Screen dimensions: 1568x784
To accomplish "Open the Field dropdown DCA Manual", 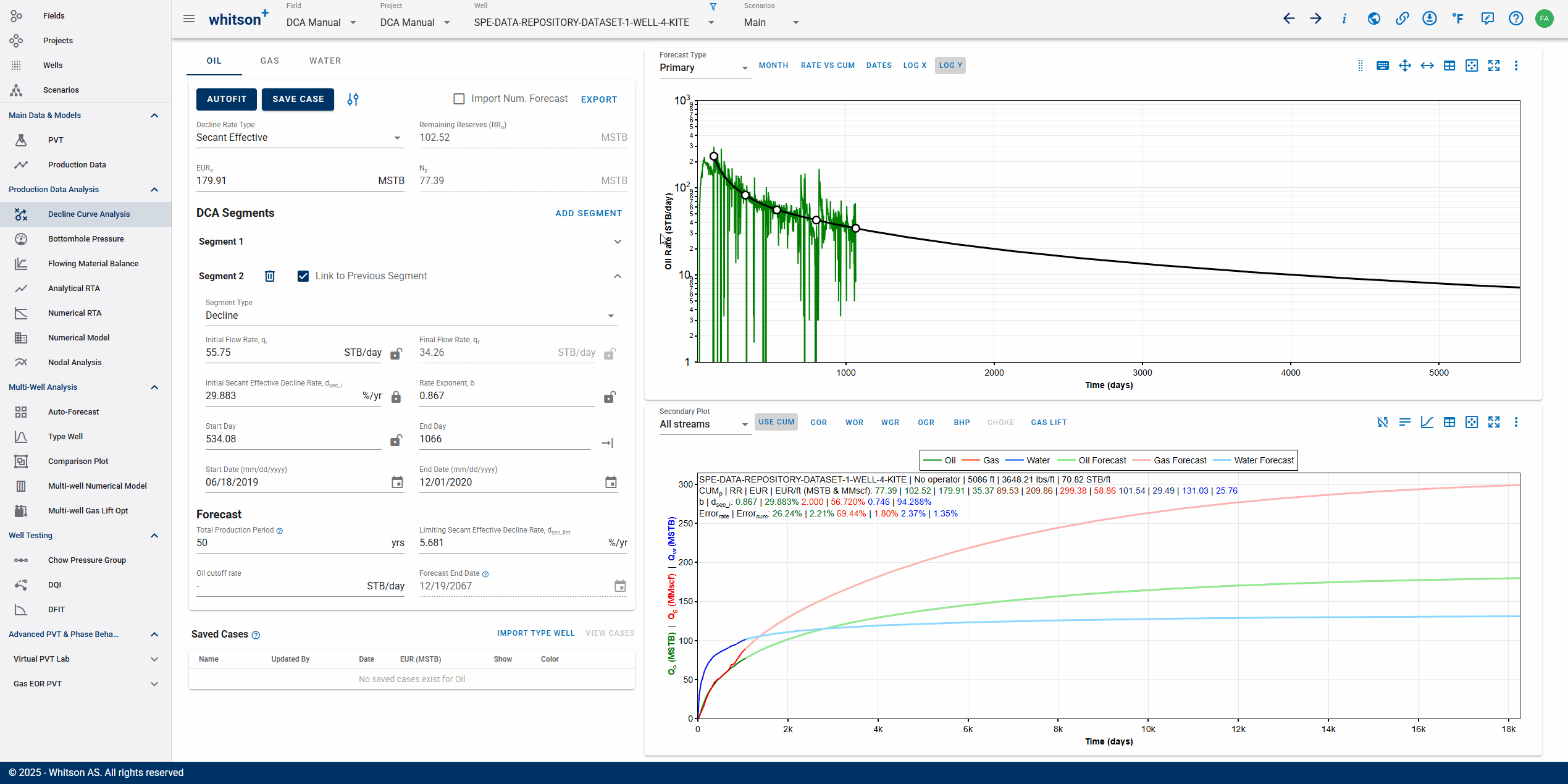I will pyautogui.click(x=321, y=22).
